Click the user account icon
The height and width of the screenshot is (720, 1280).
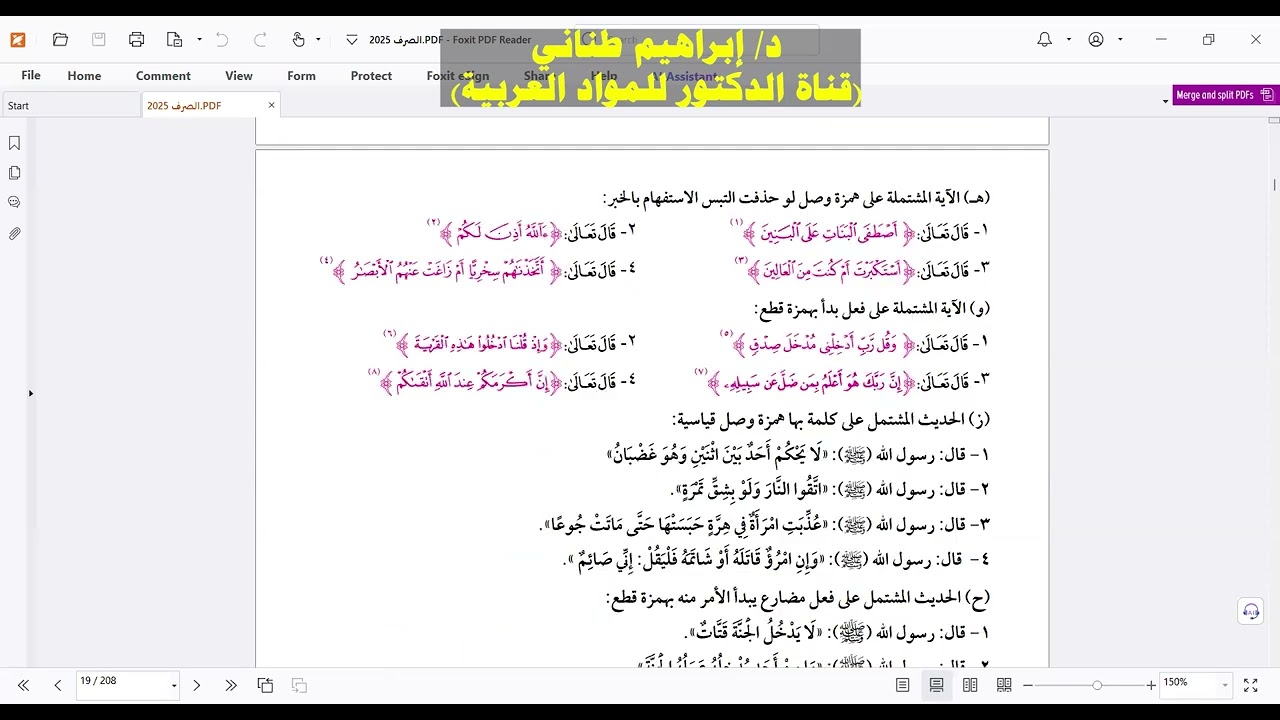coord(1096,40)
